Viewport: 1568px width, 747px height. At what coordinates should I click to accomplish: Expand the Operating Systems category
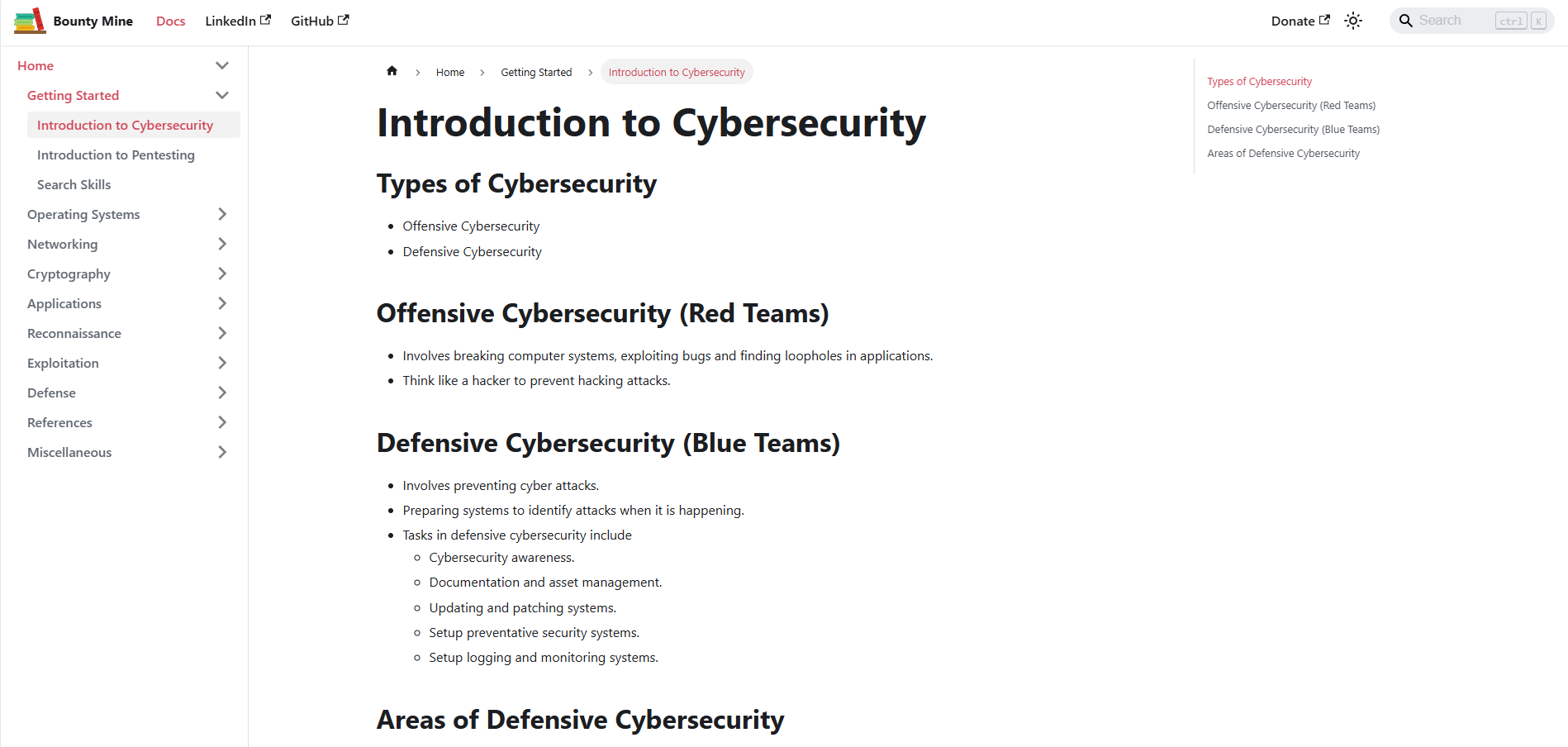pos(222,214)
